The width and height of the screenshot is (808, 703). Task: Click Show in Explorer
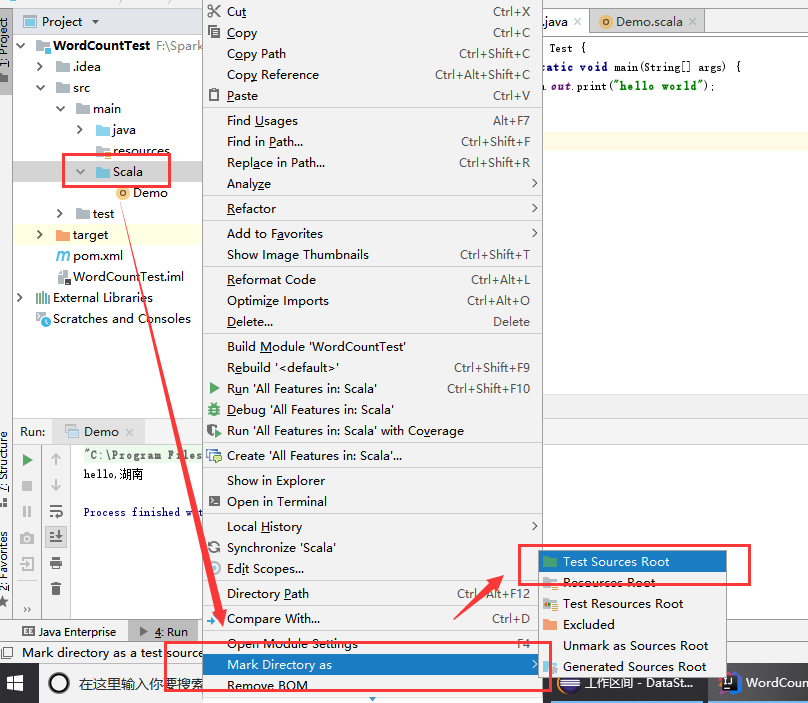tap(373, 480)
